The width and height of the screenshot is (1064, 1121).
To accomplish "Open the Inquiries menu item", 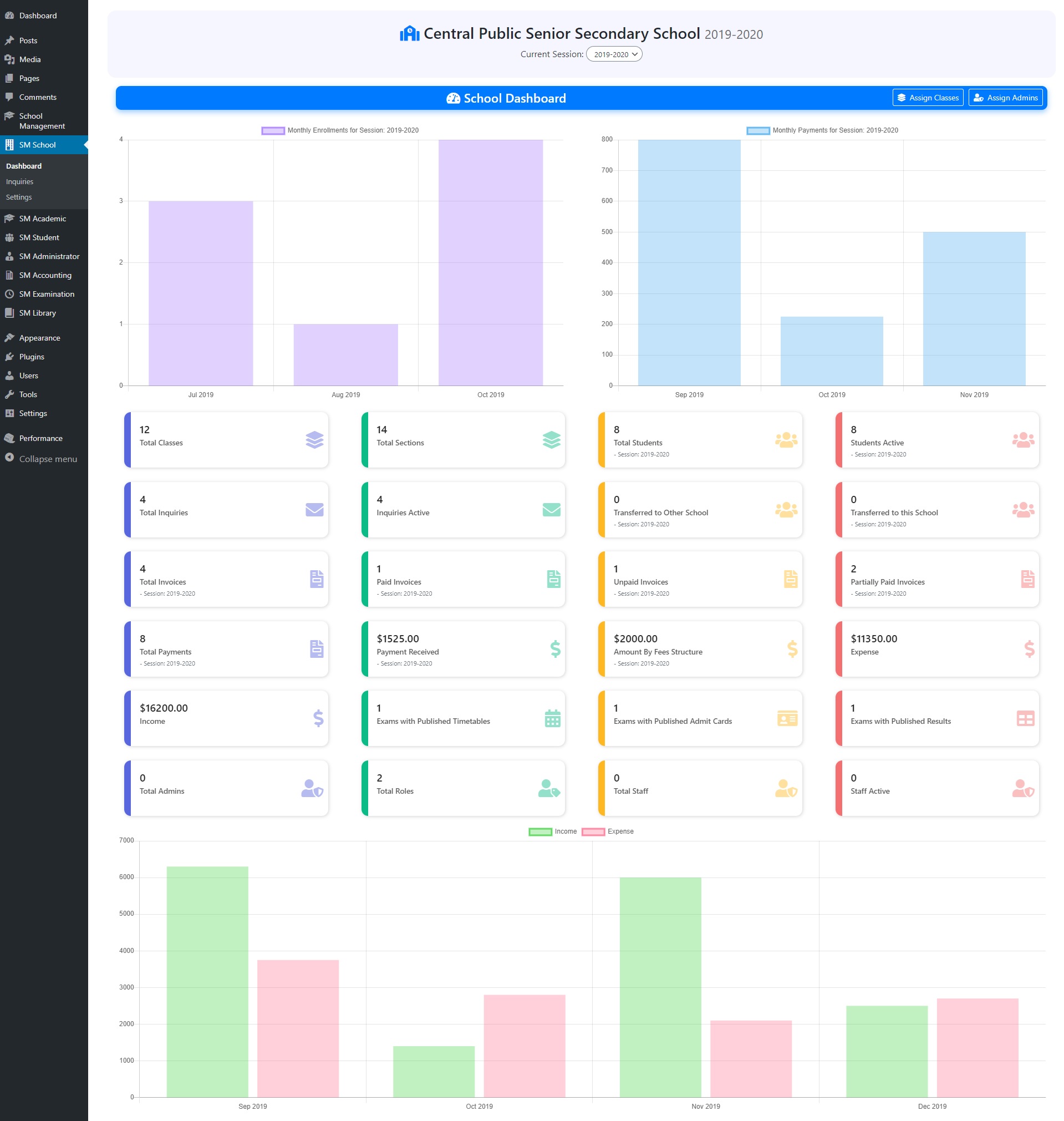I will (x=20, y=181).
